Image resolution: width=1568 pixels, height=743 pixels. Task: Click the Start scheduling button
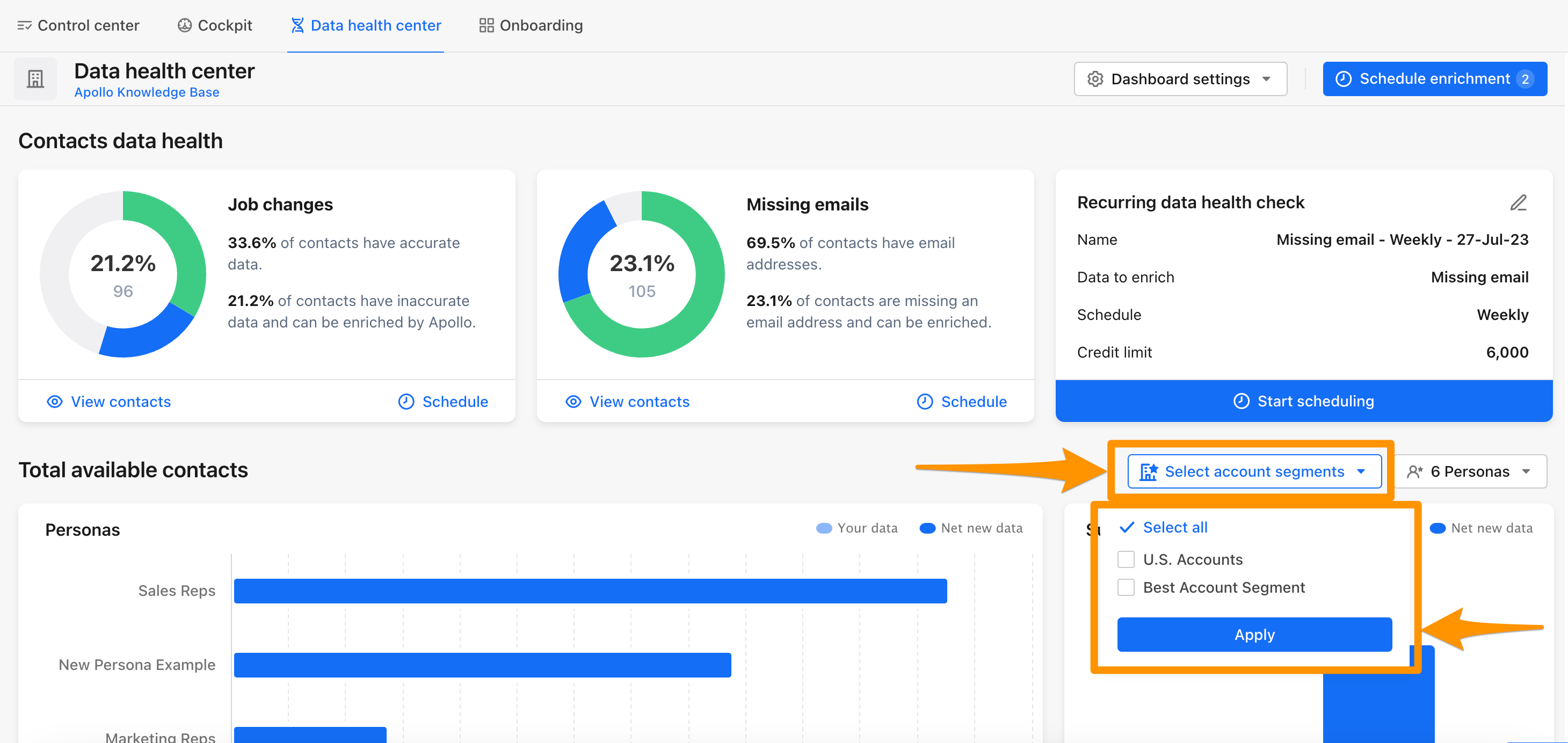[x=1304, y=401]
